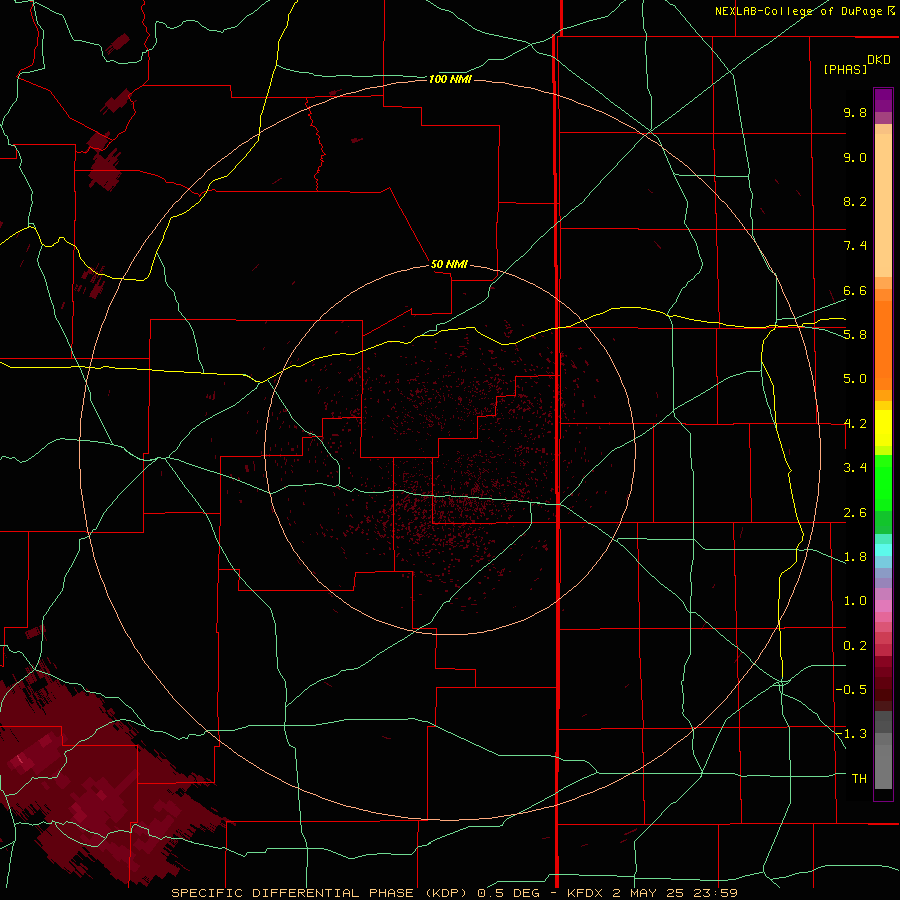The height and width of the screenshot is (900, 900).
Task: Pick the purple segment atop the color bar
Action: [x=883, y=100]
